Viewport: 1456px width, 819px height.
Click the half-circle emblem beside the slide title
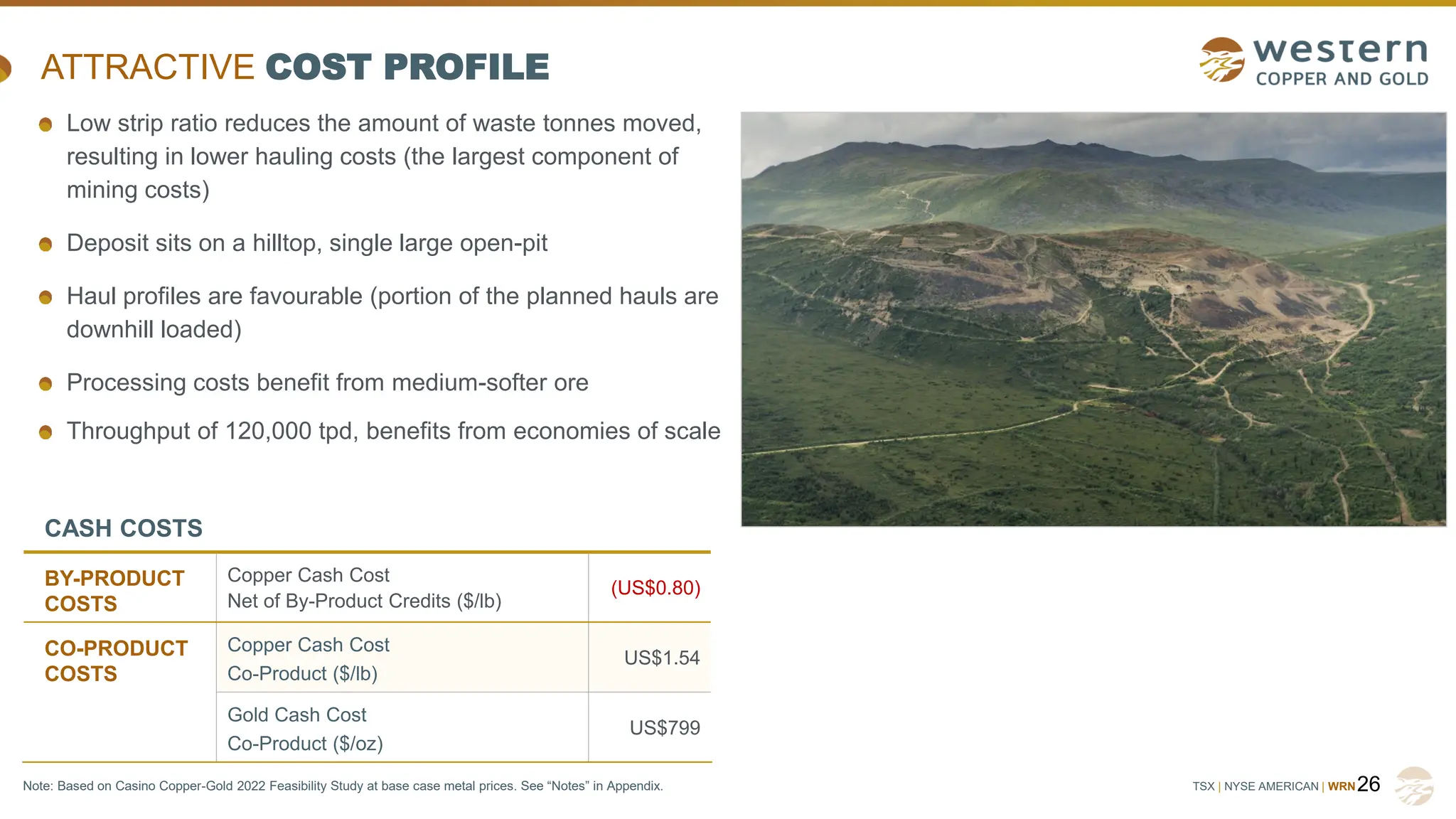coord(4,68)
